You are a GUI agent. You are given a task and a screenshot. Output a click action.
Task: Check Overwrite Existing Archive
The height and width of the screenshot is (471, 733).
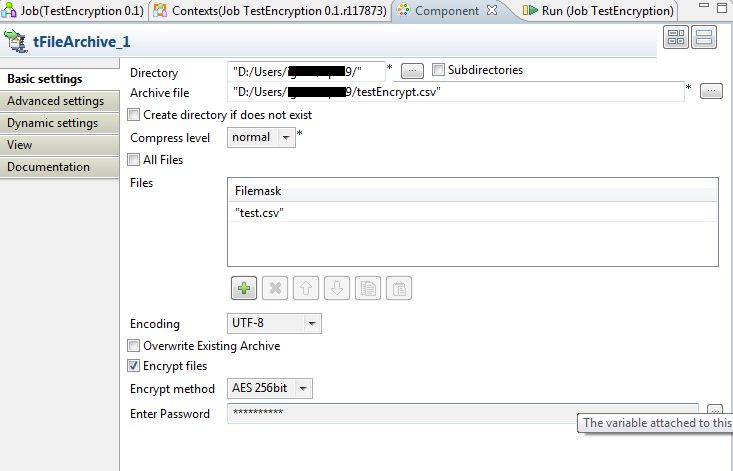pos(133,346)
